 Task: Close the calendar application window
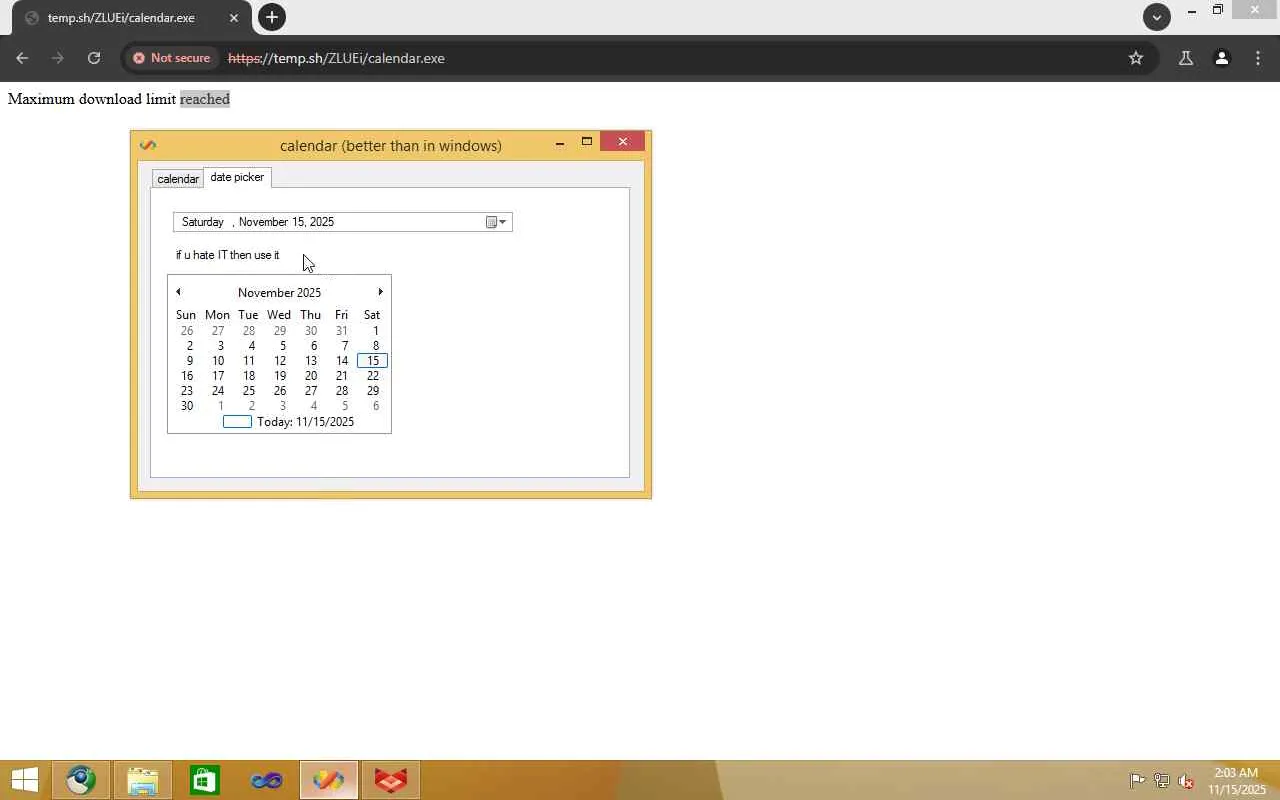(623, 142)
